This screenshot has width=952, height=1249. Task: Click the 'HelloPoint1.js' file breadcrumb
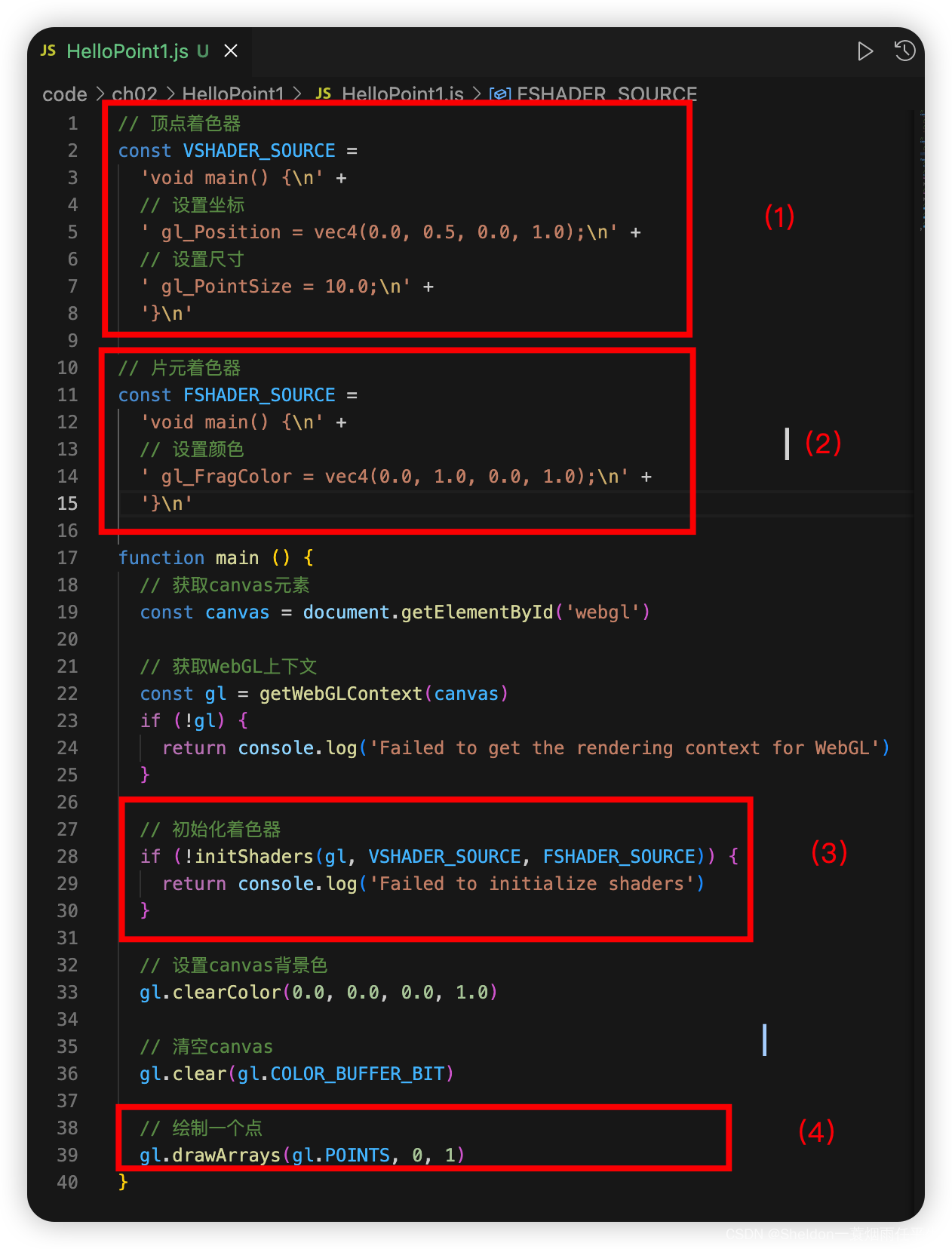pos(403,94)
